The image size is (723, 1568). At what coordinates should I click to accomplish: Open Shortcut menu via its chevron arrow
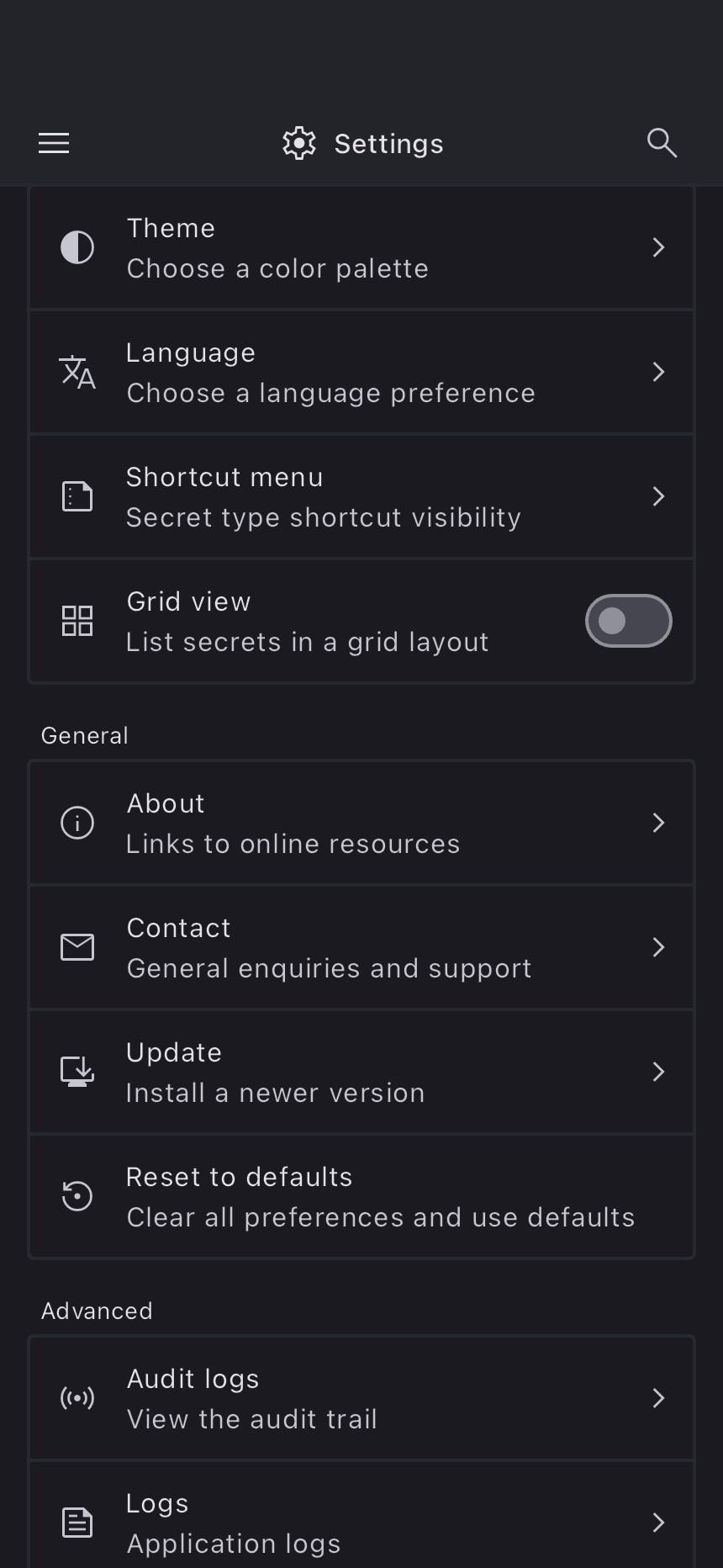click(x=658, y=496)
